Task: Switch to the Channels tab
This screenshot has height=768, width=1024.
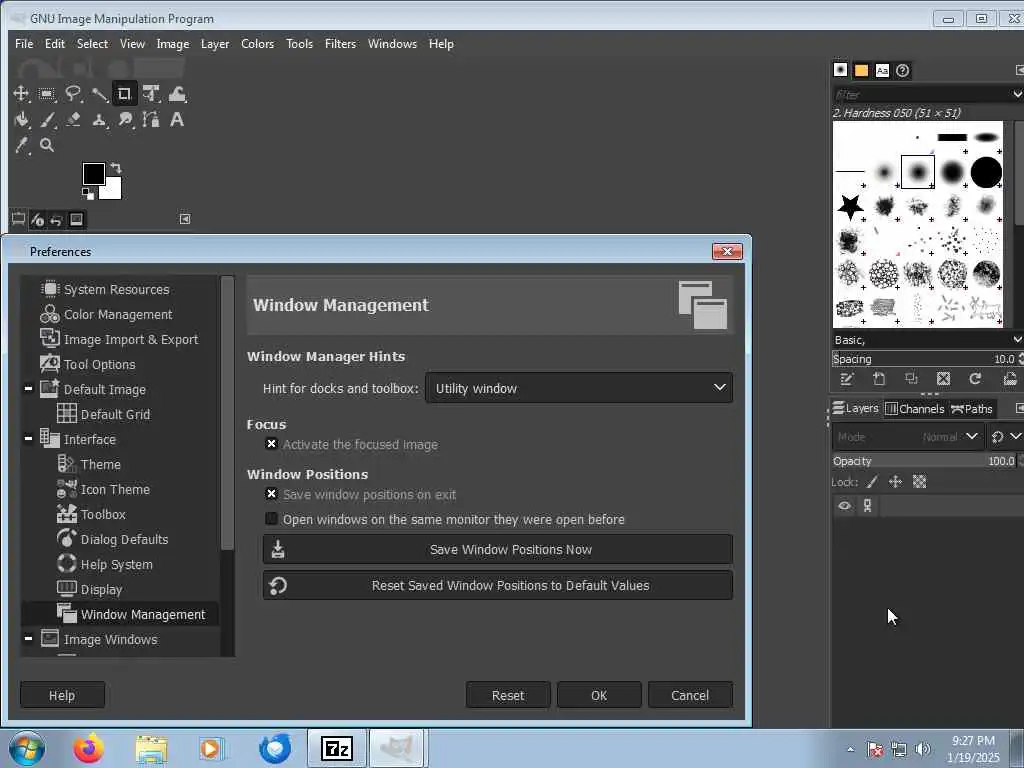Action: click(914, 409)
